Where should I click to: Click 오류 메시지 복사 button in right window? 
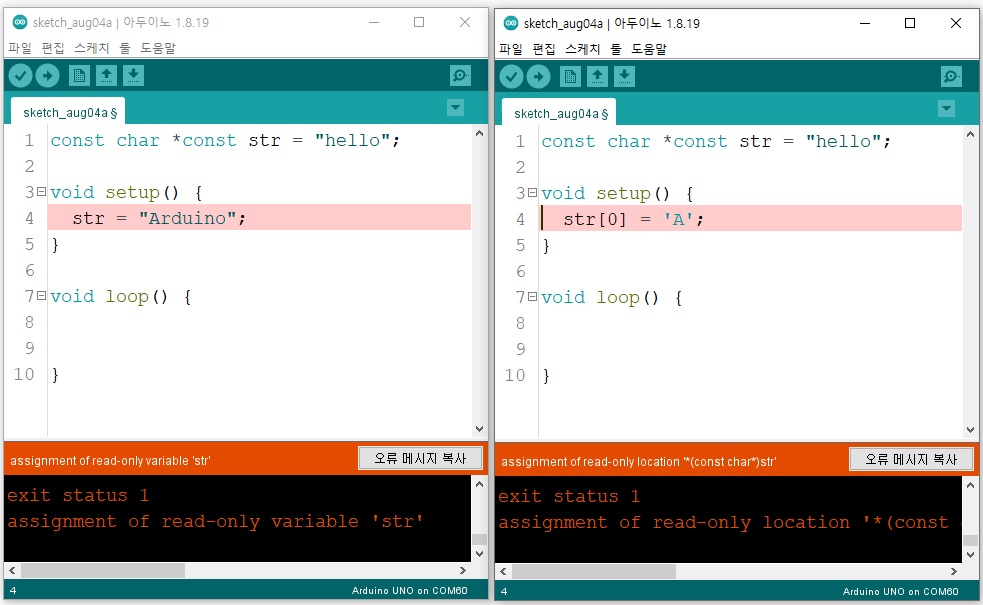912,460
